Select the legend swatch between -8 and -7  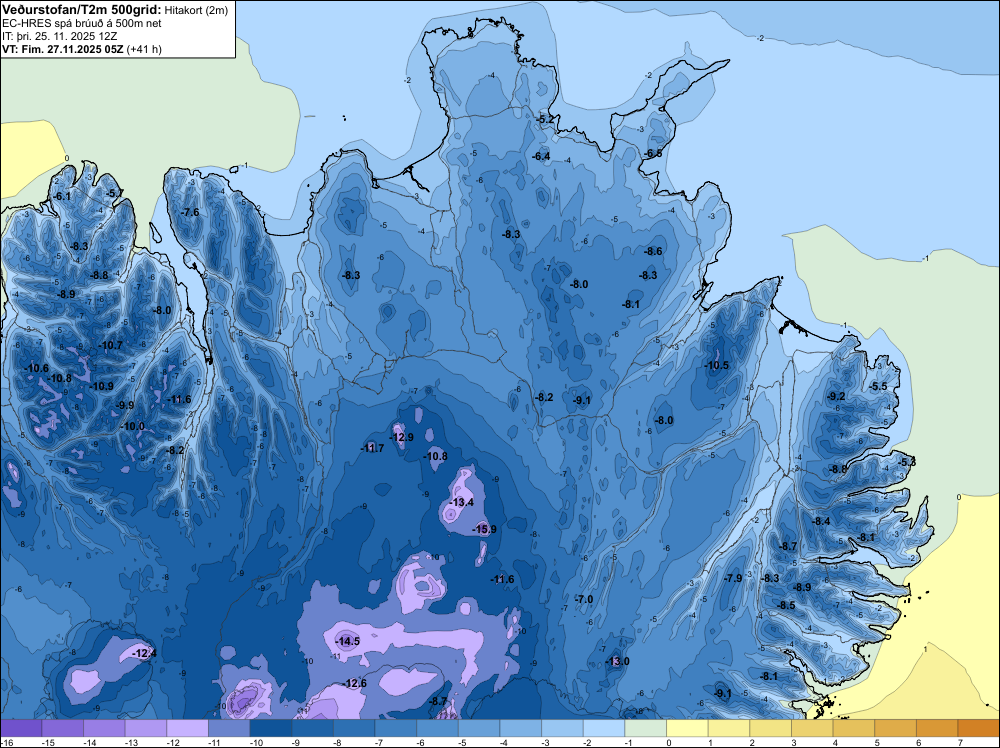click(x=354, y=728)
